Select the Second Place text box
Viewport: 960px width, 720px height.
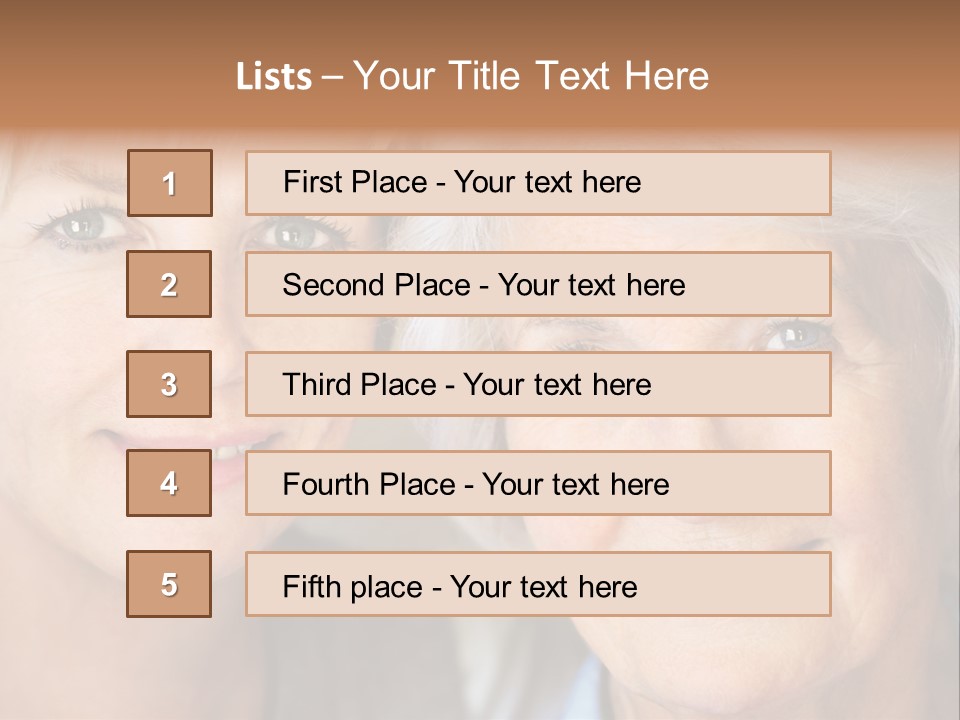coord(538,284)
